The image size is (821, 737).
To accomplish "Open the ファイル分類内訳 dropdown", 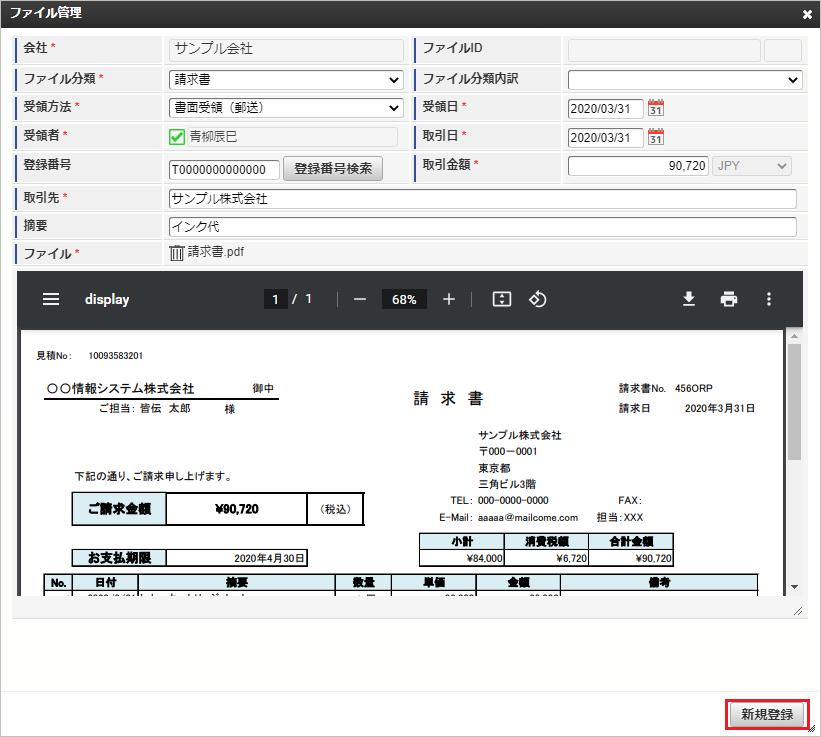I will (684, 80).
